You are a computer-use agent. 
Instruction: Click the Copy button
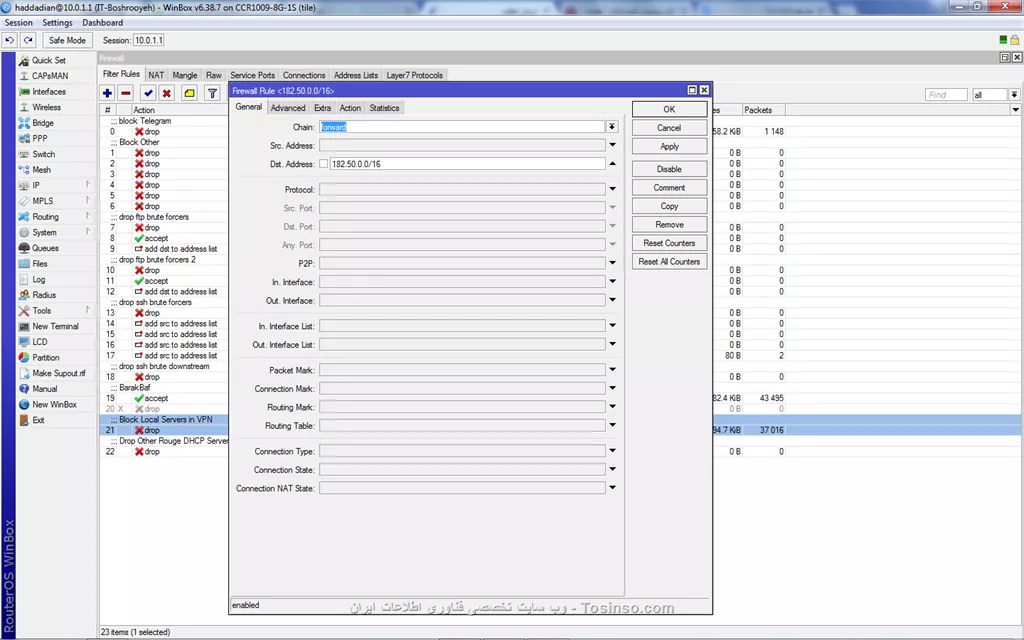point(669,206)
